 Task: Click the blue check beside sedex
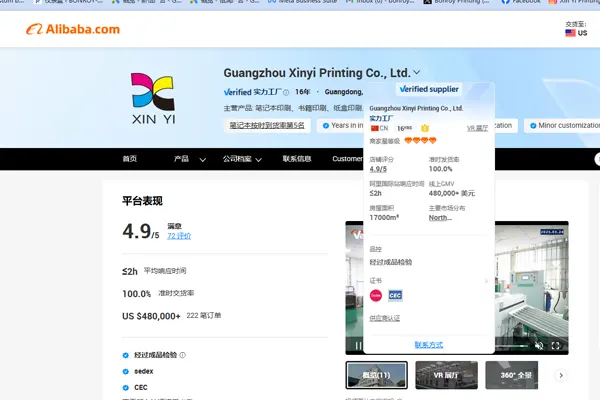[x=126, y=371]
